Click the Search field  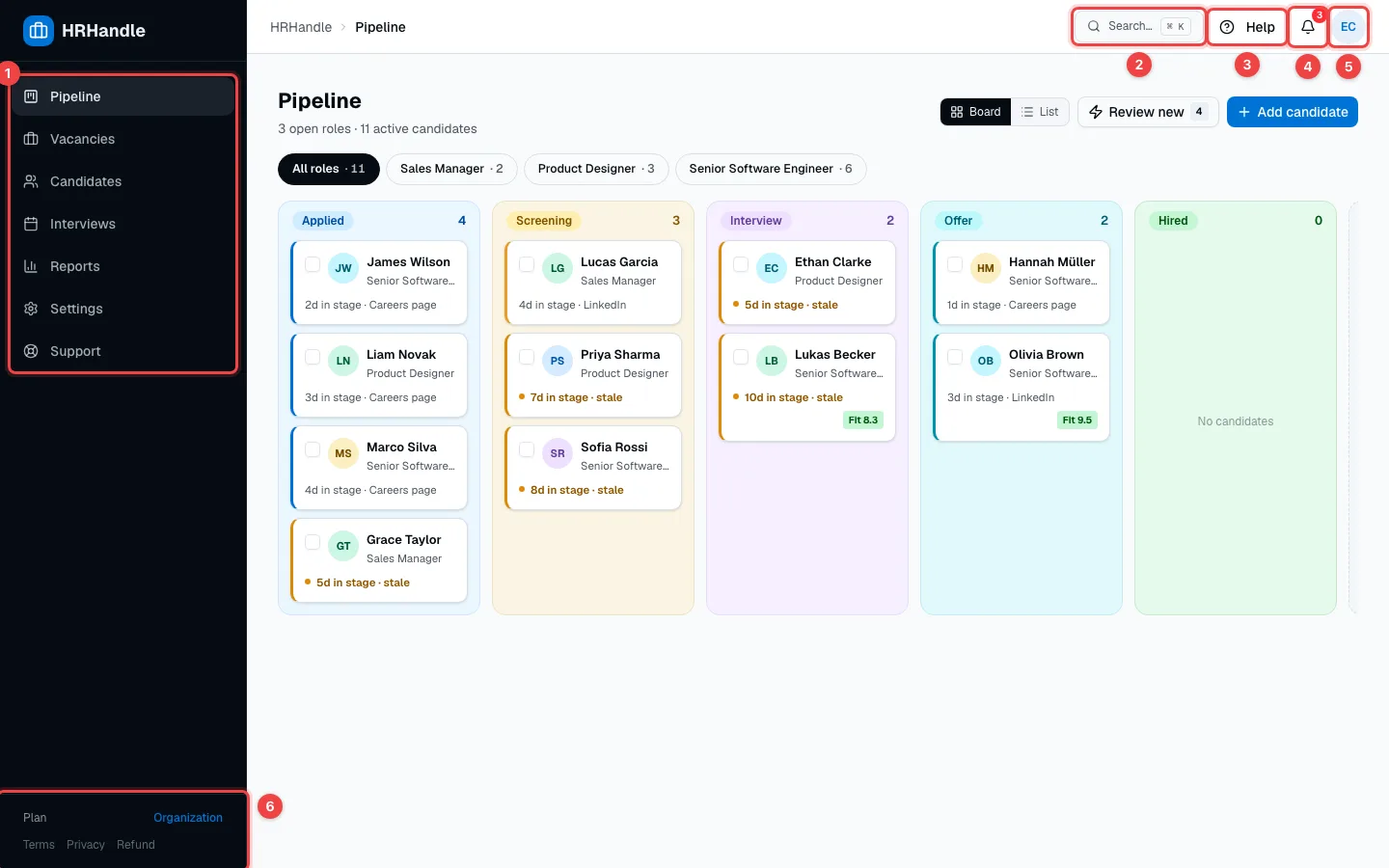tap(1139, 27)
